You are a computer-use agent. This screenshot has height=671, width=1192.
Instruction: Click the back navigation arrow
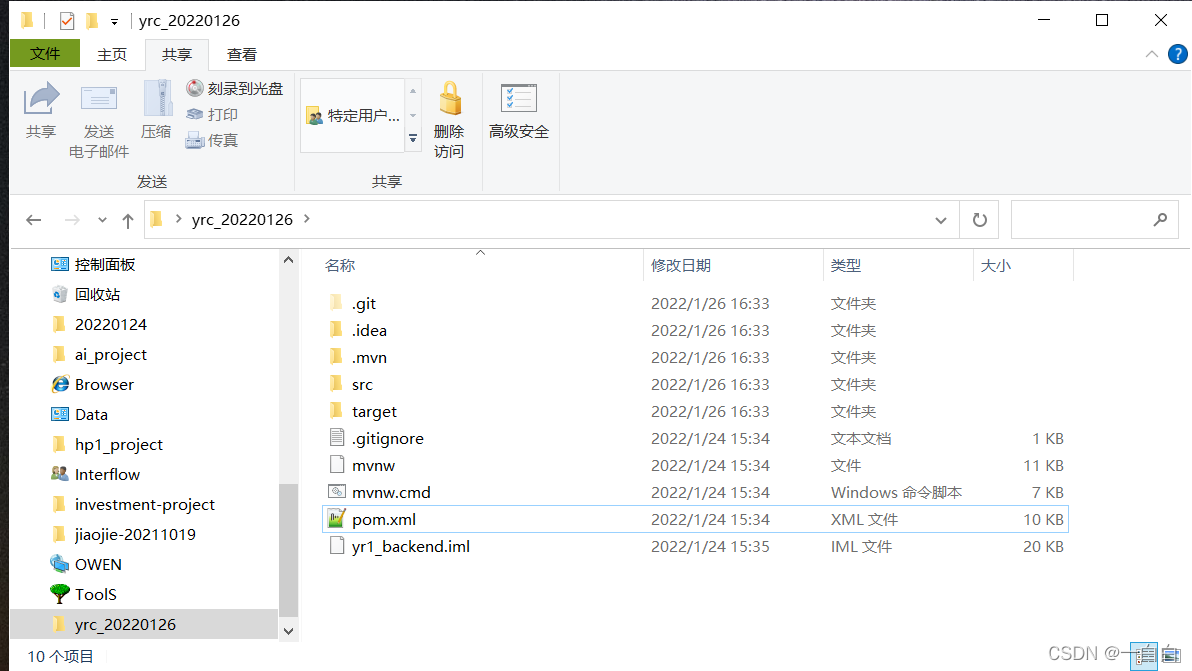point(33,219)
